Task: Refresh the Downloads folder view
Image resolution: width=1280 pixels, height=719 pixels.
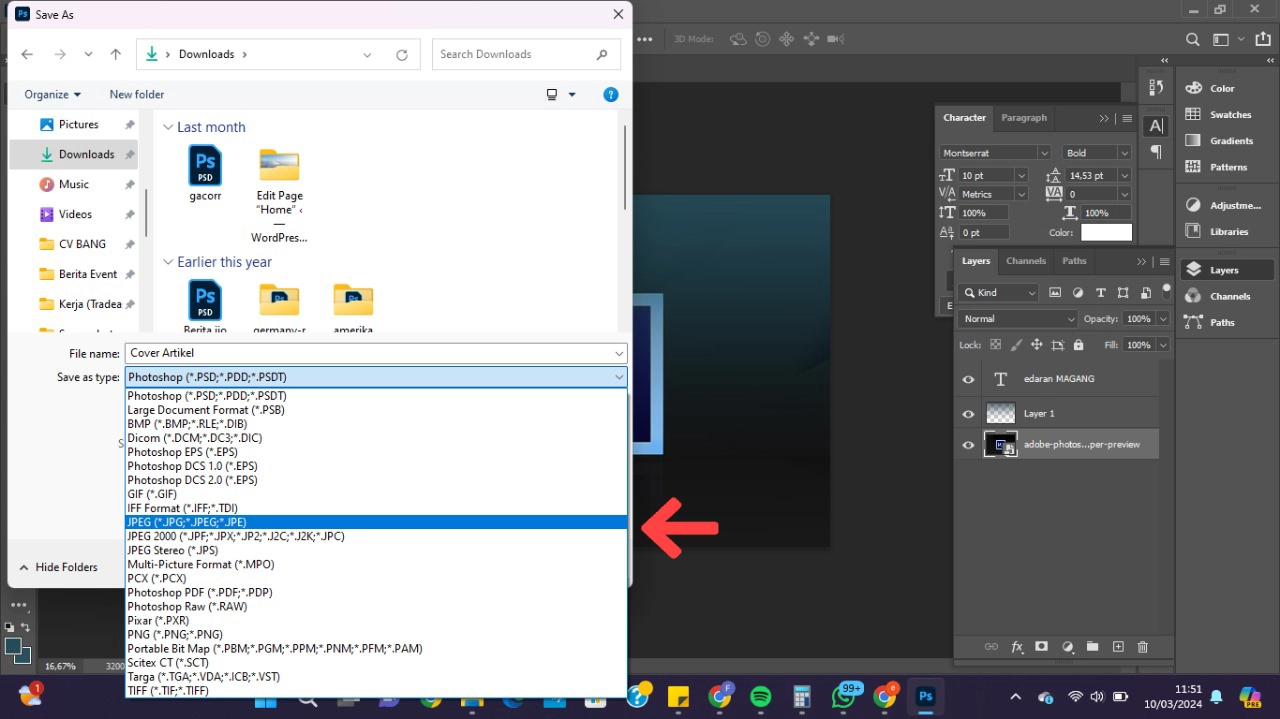Action: pyautogui.click(x=402, y=54)
